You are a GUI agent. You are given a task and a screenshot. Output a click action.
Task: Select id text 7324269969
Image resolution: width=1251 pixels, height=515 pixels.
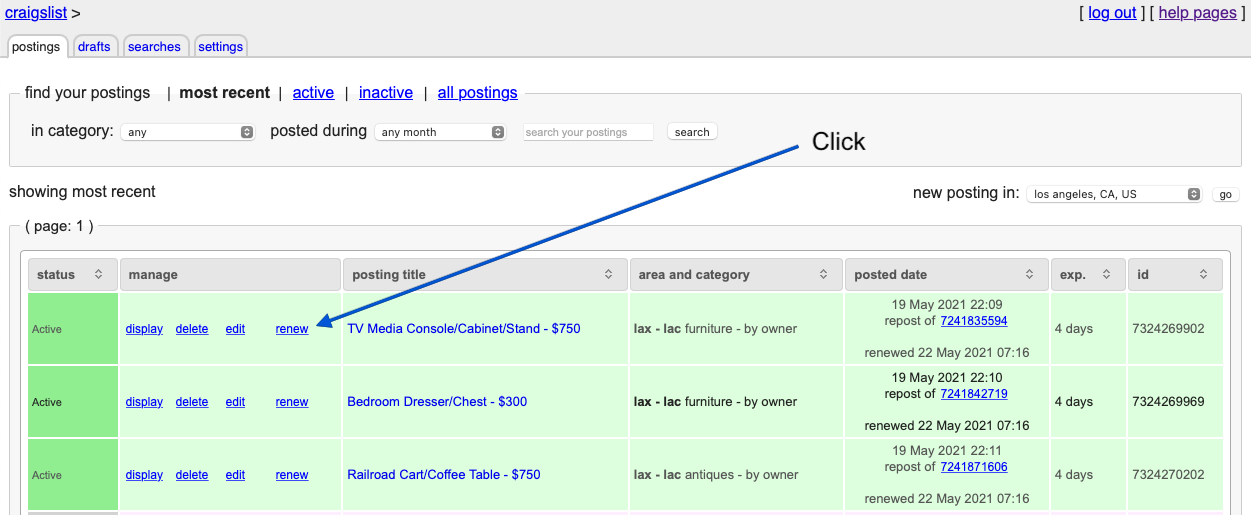pos(1168,402)
